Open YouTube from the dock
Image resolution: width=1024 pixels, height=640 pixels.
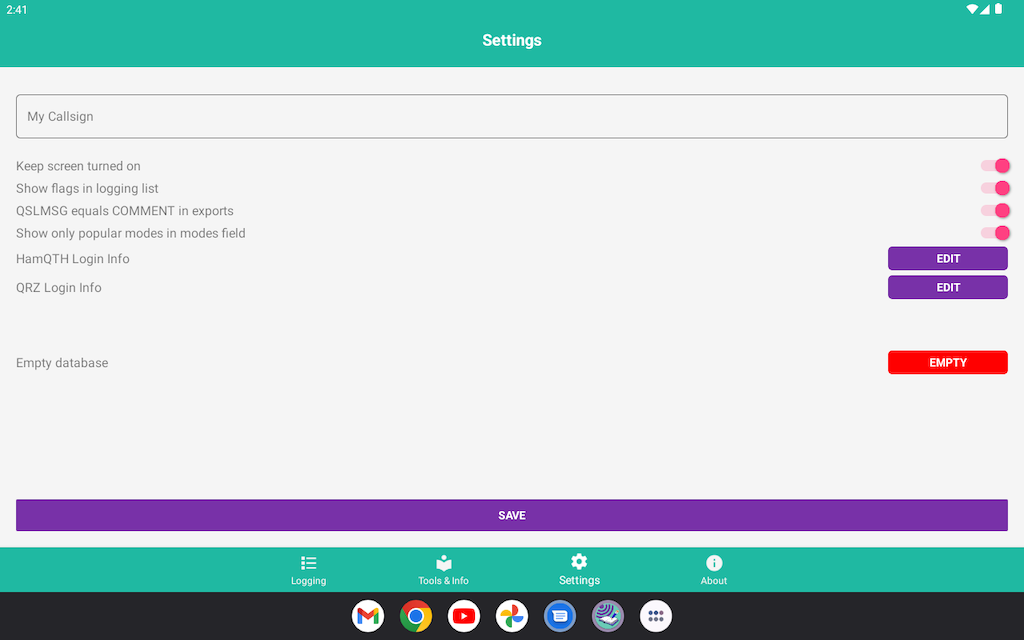(464, 616)
